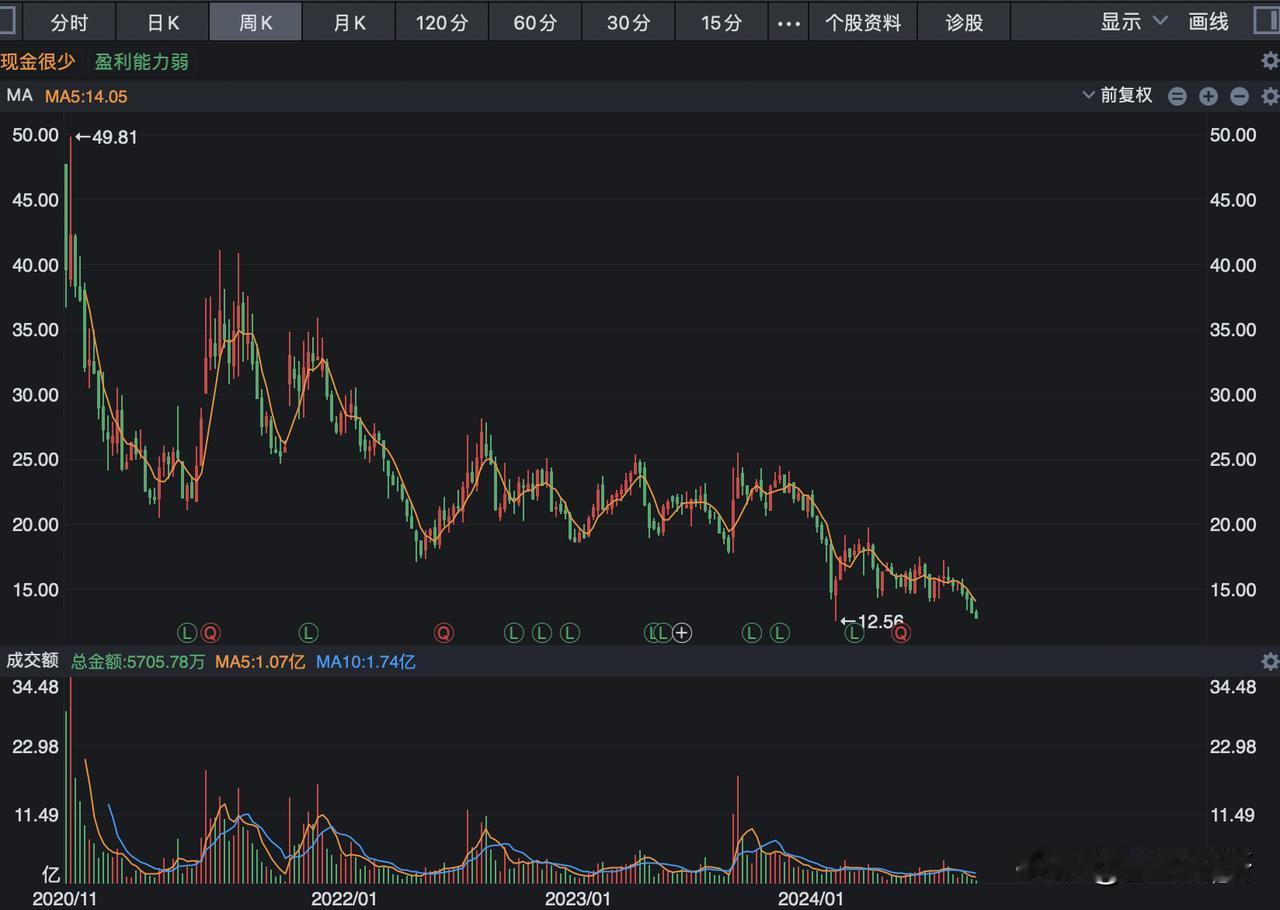
Task: Select the 60分 period tab
Action: (534, 22)
